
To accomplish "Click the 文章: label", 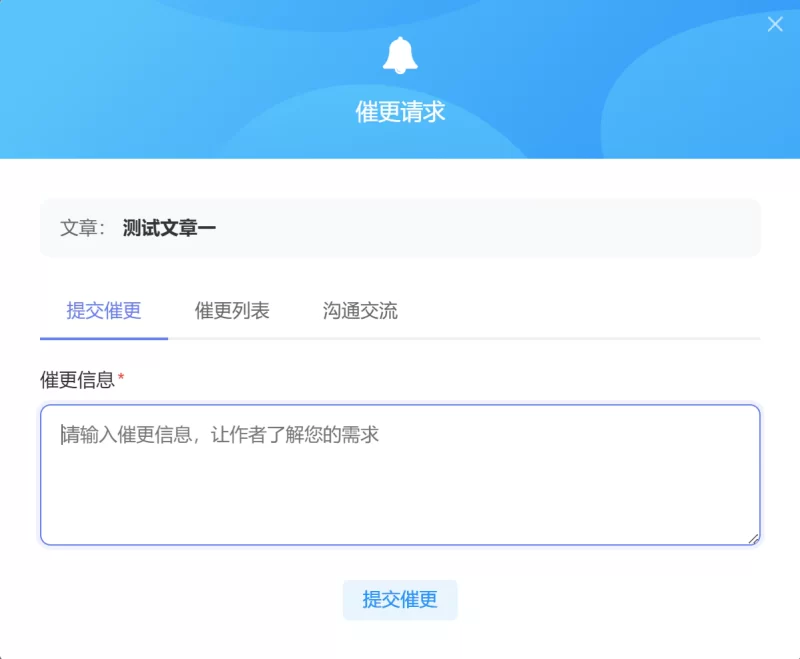I will click(x=82, y=228).
